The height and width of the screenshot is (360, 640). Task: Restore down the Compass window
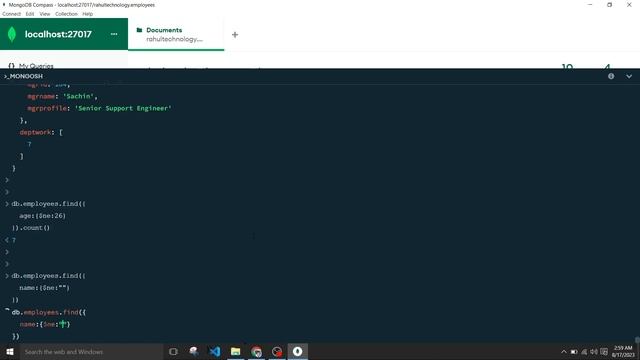tap(609, 5)
